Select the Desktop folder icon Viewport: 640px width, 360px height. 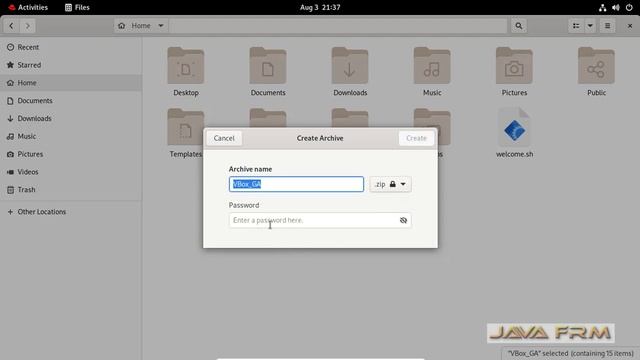tap(186, 66)
